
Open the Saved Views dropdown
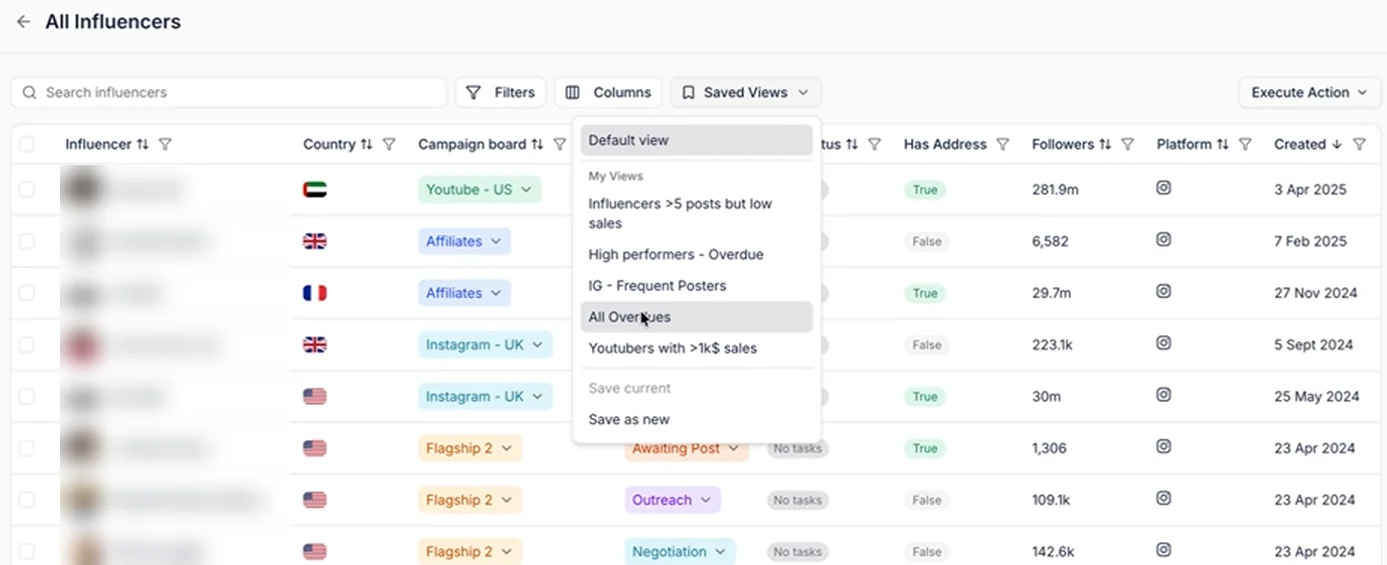(746, 92)
